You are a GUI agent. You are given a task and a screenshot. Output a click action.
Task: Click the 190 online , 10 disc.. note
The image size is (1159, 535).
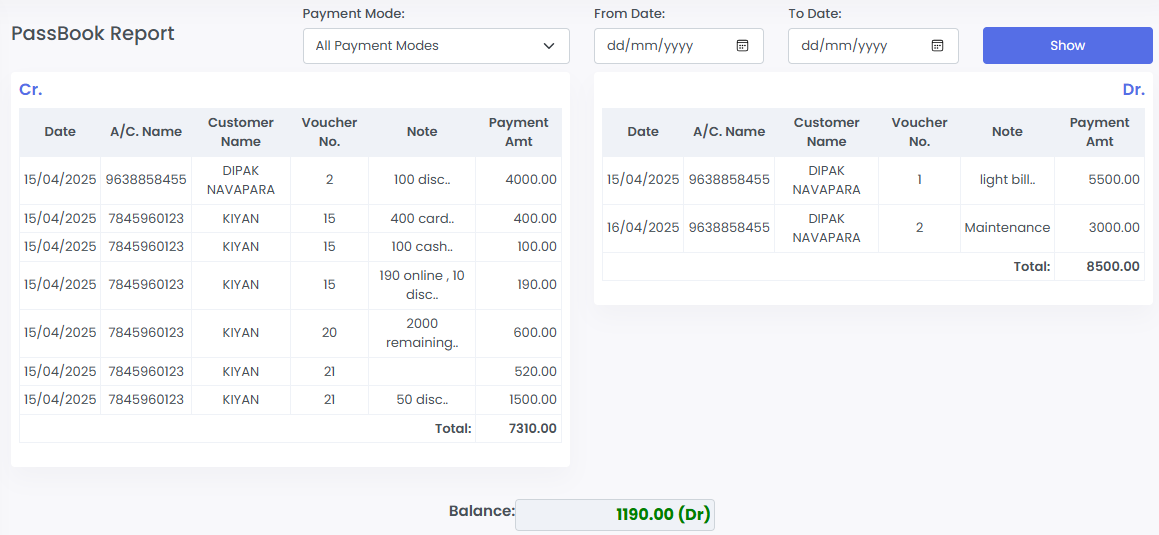click(422, 285)
